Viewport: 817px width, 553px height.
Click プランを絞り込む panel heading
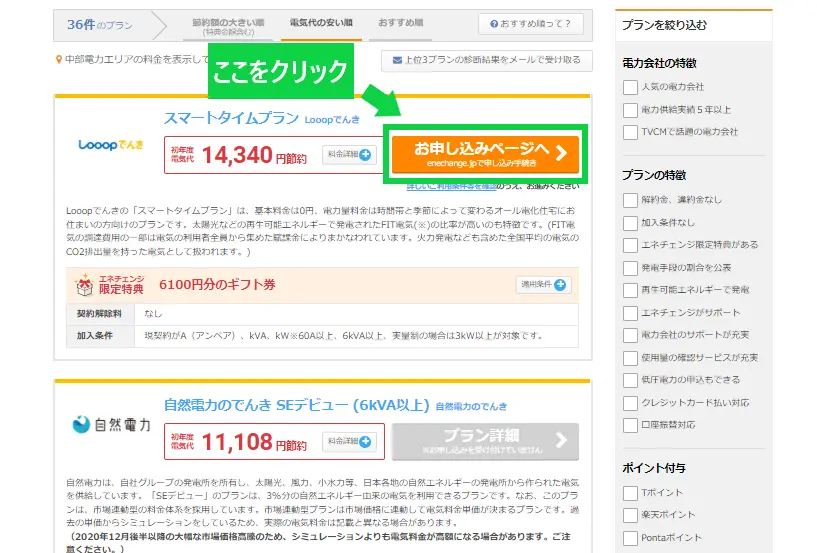click(664, 25)
